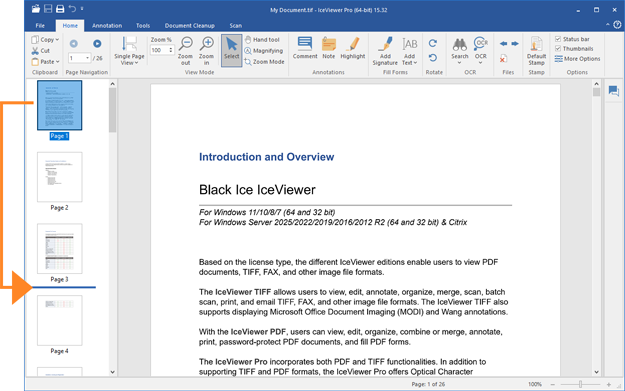Zoom in with the magnifier plus
Viewport: 625px width, 391px height.
pos(206,51)
